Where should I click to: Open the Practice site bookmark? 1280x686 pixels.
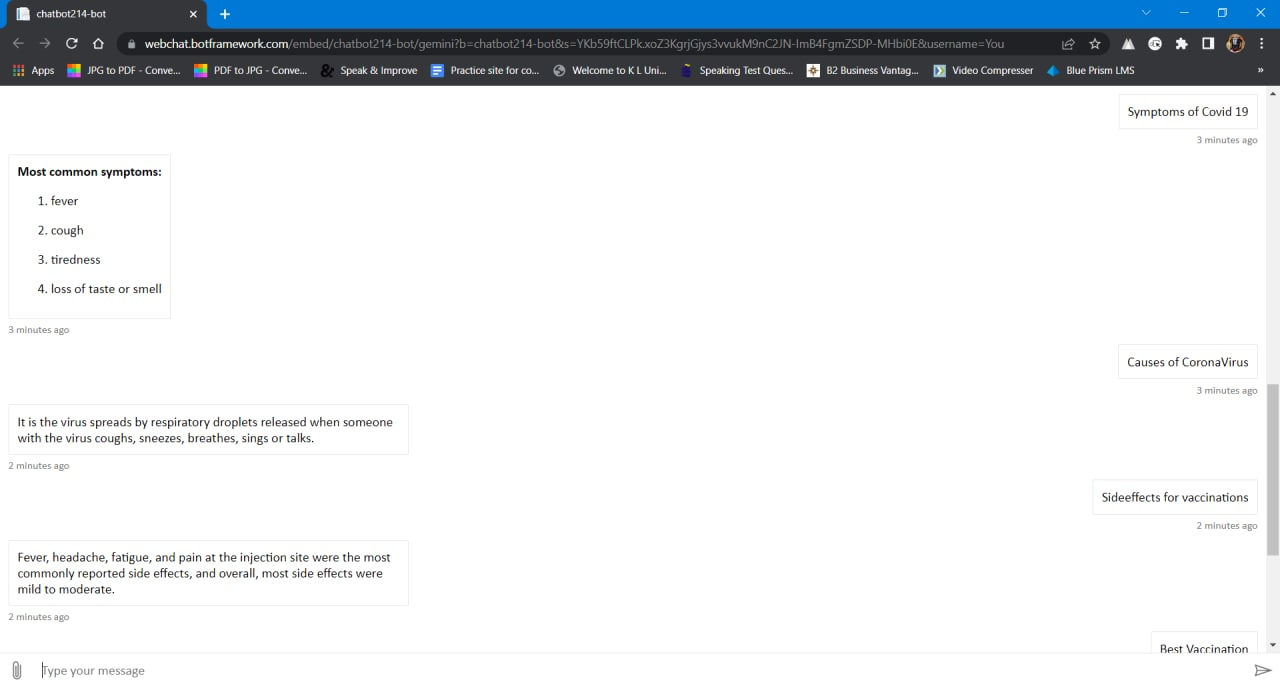coord(485,70)
